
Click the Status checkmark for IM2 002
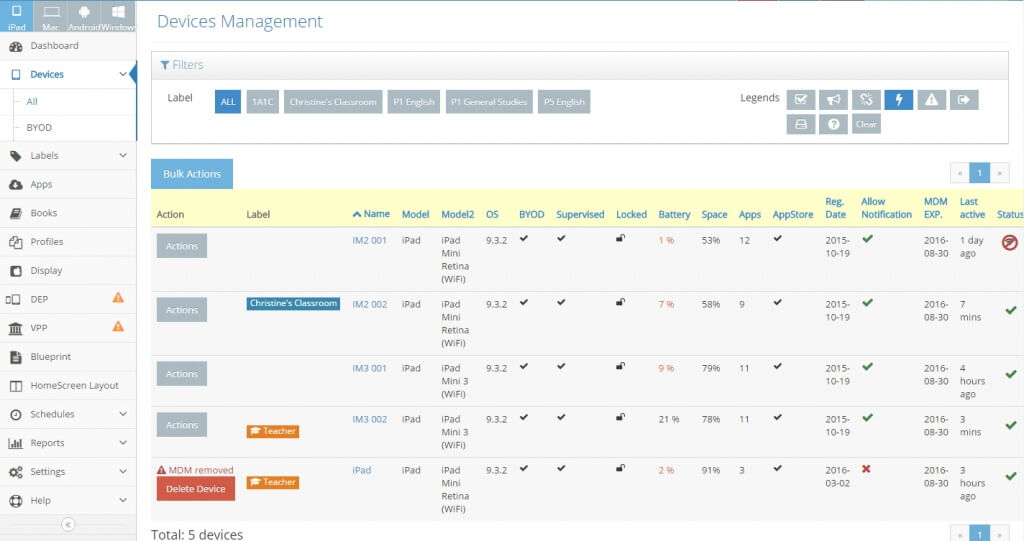tap(1010, 310)
